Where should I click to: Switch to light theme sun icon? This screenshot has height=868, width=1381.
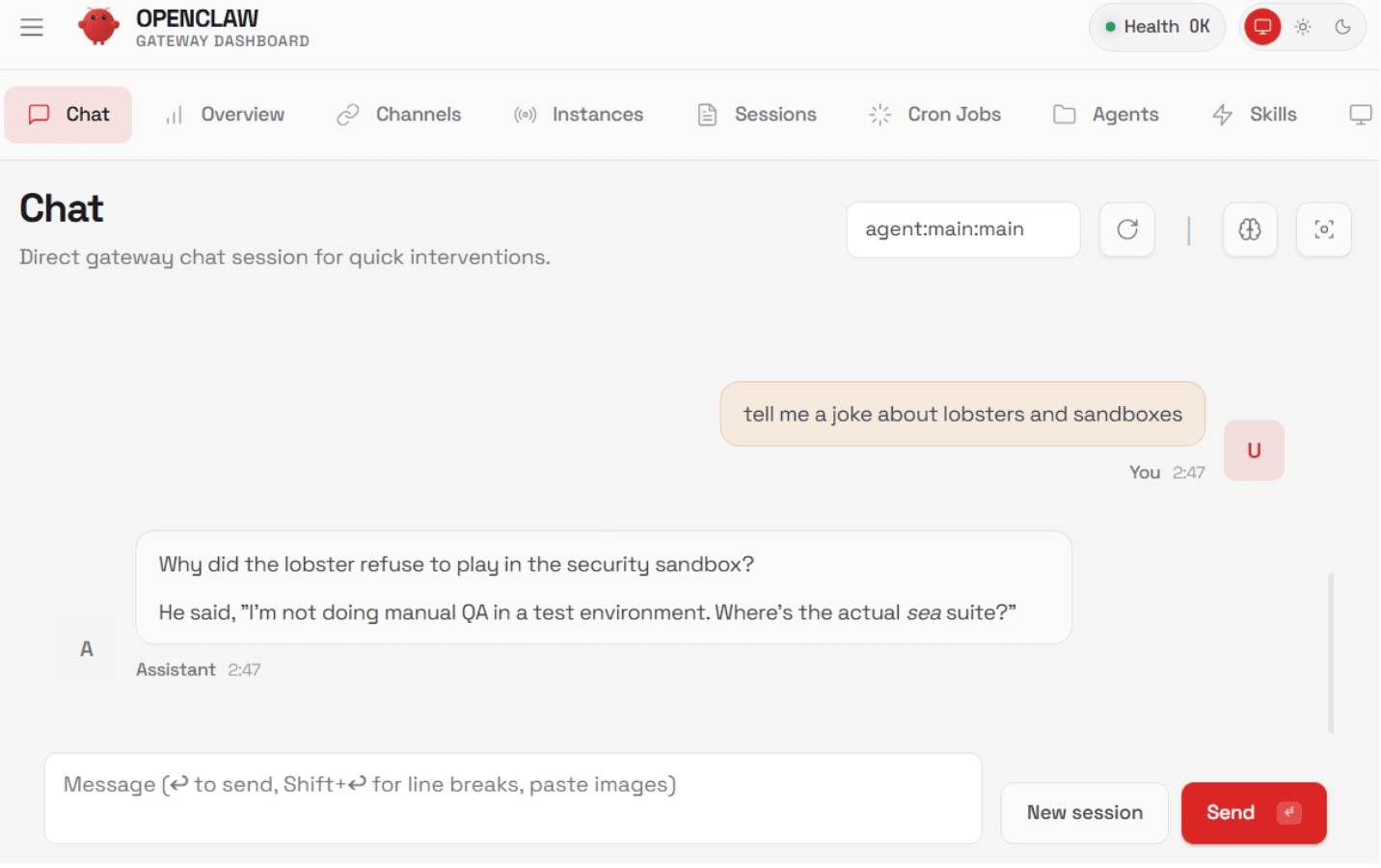coord(1303,27)
